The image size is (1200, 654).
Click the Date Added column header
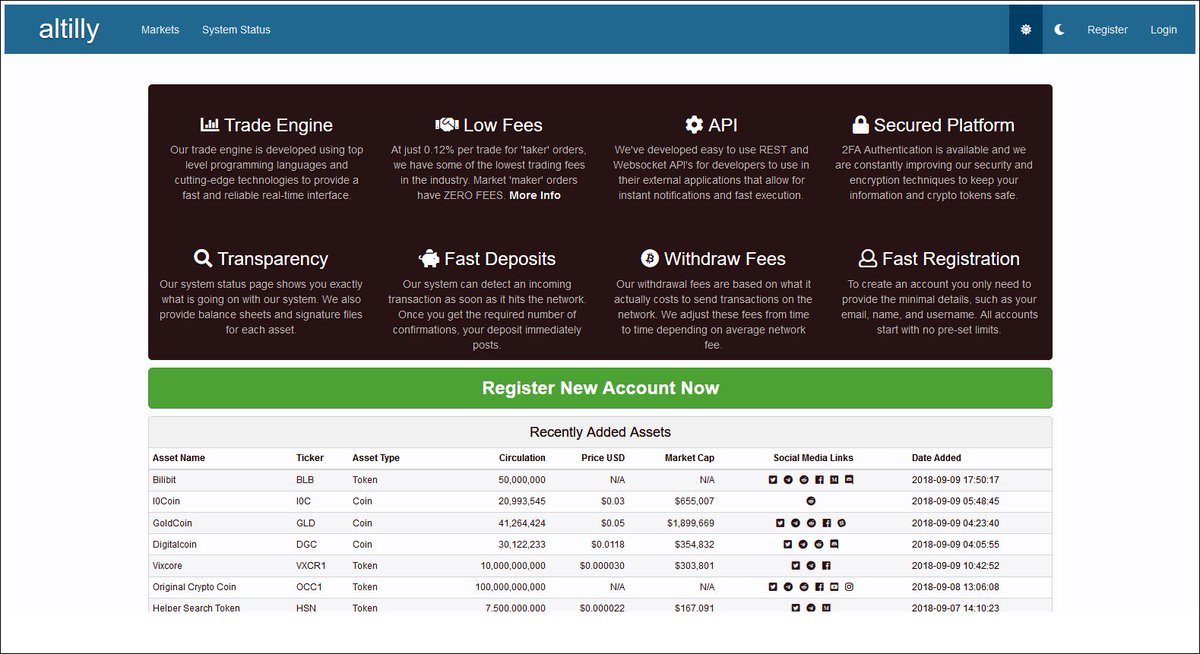pyautogui.click(x=936, y=458)
